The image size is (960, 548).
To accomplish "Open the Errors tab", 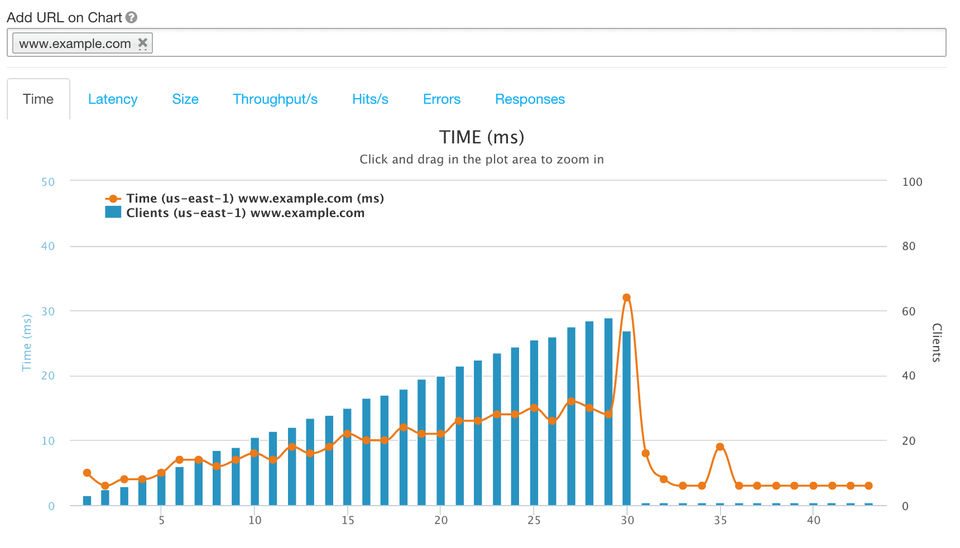I will (441, 99).
